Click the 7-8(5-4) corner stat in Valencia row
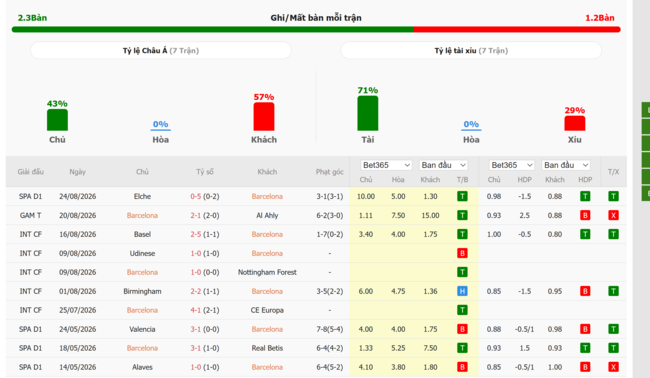The width and height of the screenshot is (650, 378). pos(330,329)
